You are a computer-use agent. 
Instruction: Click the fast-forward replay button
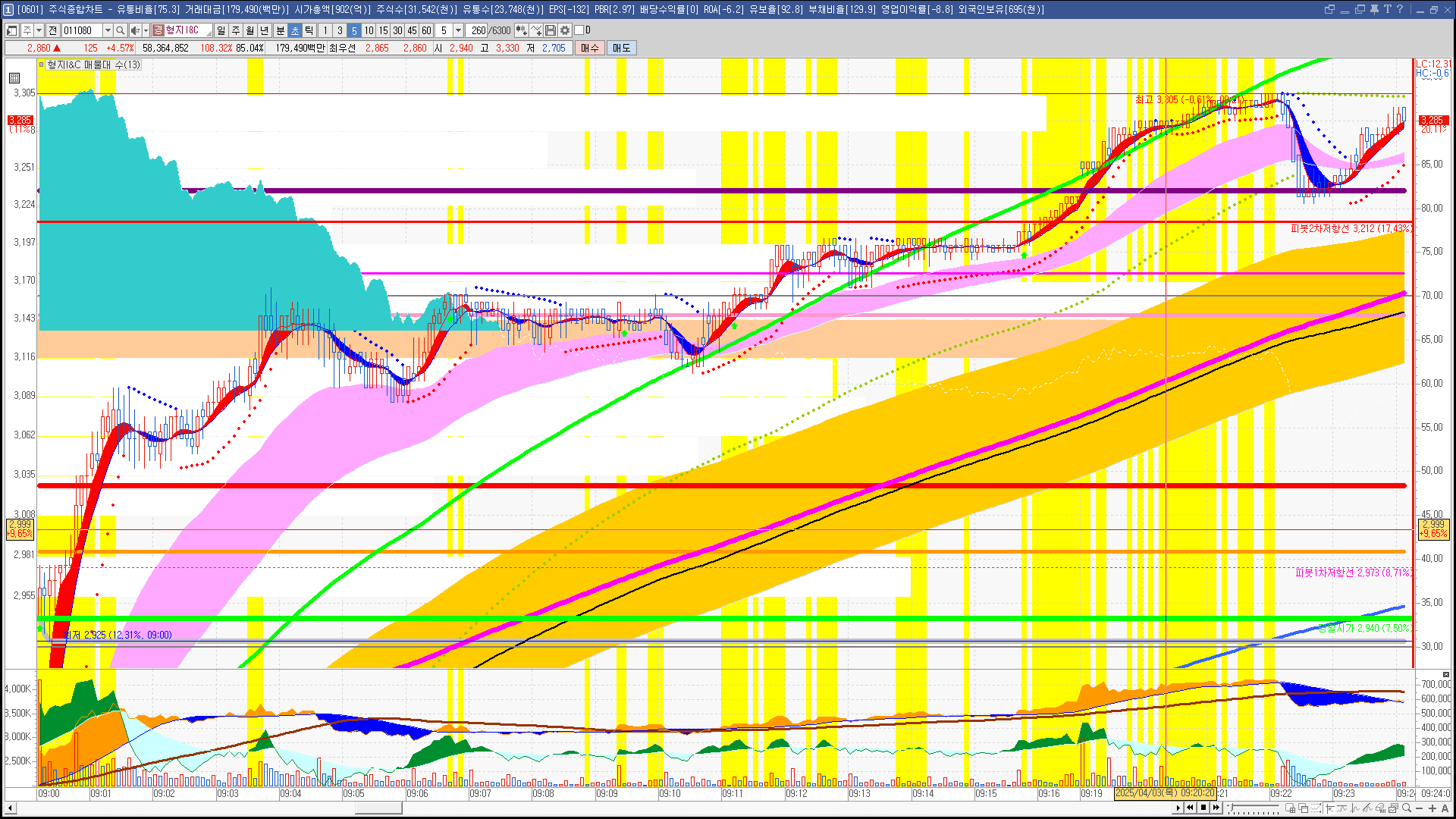tap(1216, 808)
